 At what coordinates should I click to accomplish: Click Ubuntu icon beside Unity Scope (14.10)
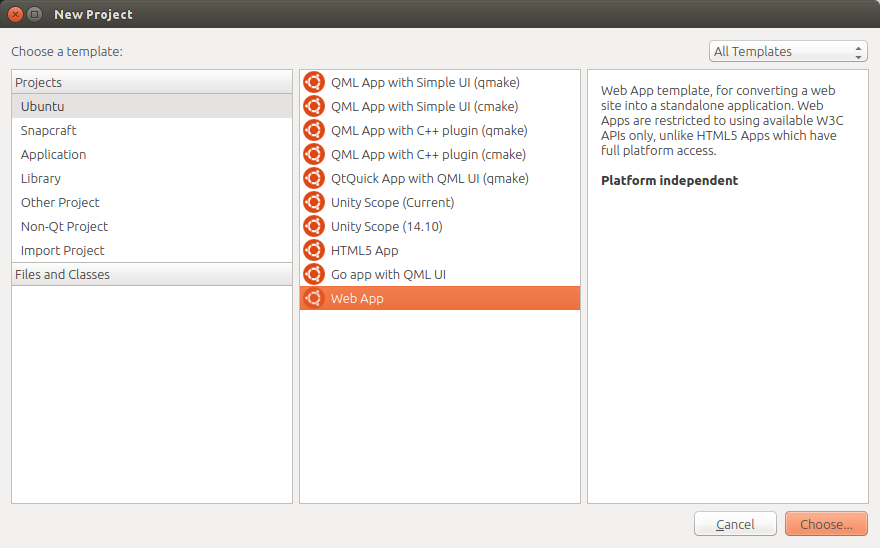click(x=314, y=226)
